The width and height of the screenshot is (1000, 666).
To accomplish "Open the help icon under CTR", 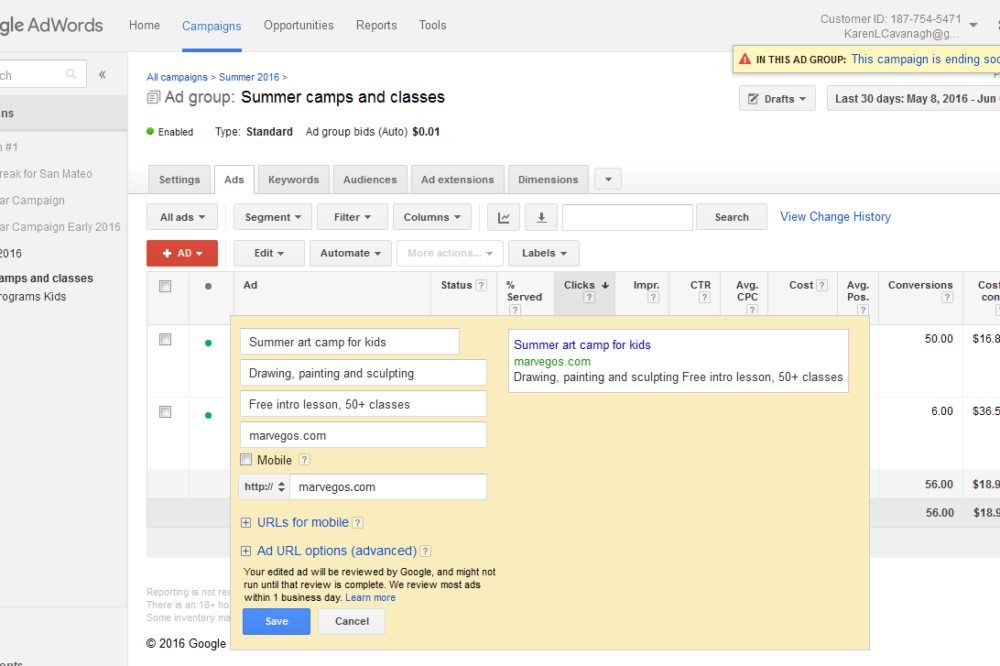I will tap(704, 297).
